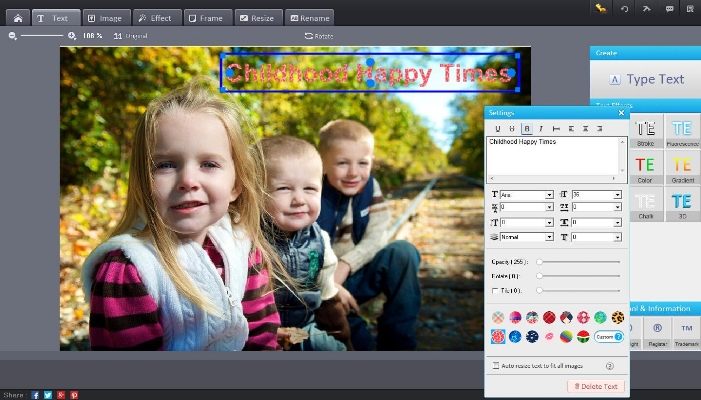Click the undo arrow icon
The image size is (701, 400).
pyautogui.click(x=625, y=8)
